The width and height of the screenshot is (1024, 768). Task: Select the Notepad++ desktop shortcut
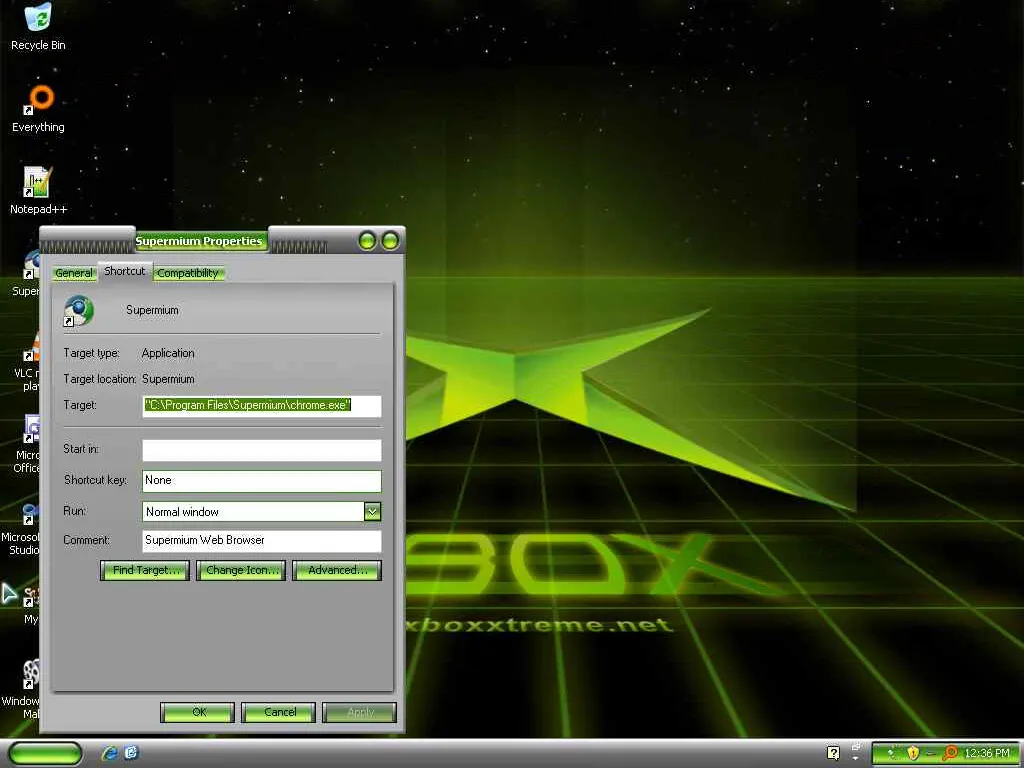tap(38, 190)
